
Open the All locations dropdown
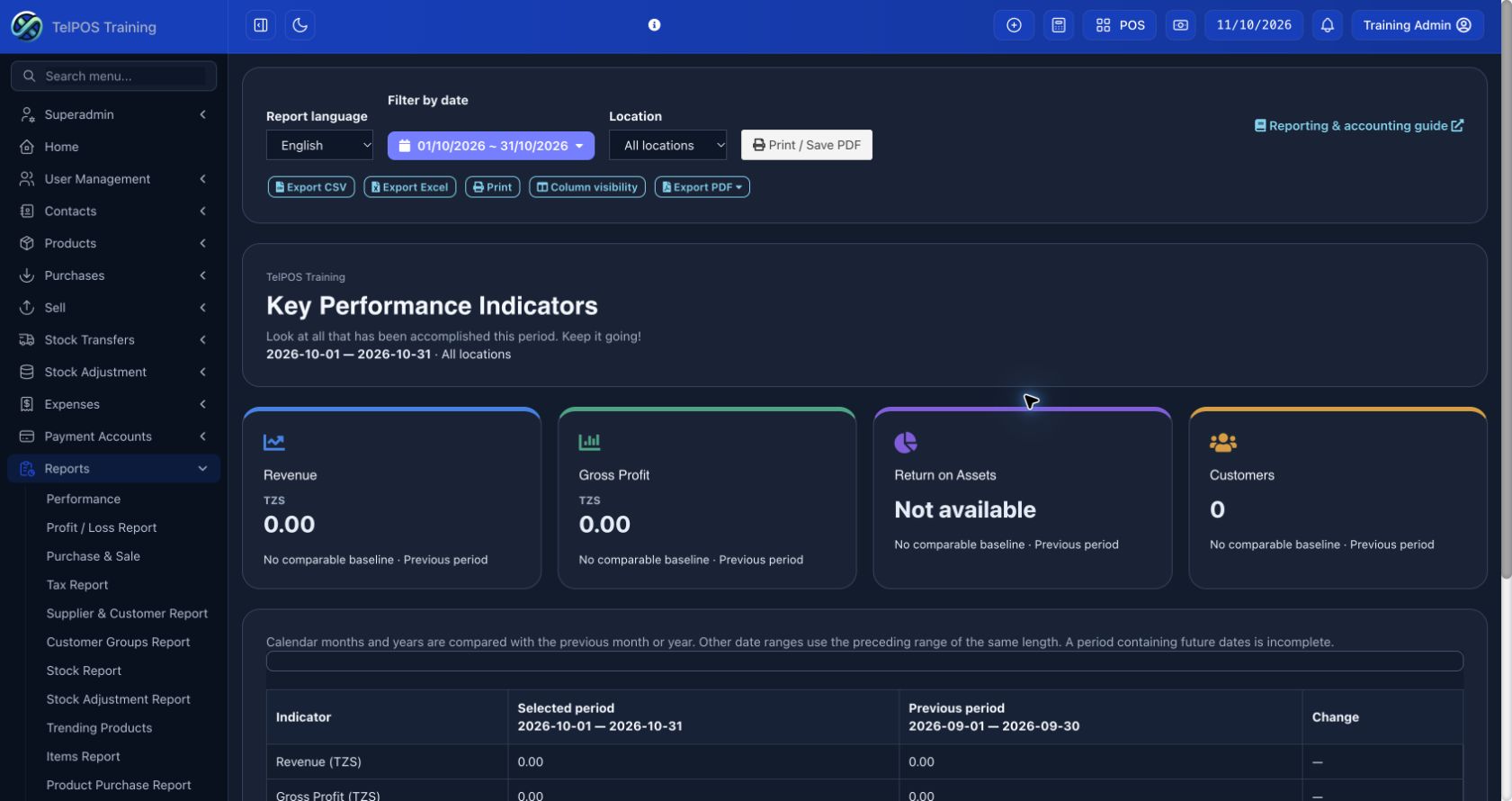667,145
